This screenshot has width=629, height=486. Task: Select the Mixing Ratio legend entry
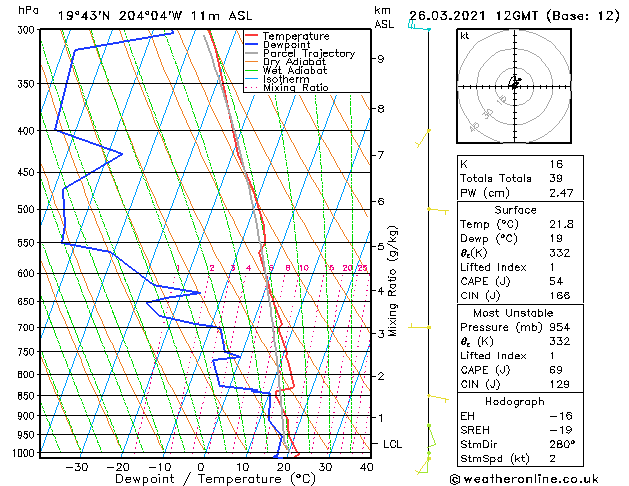tap(296, 87)
